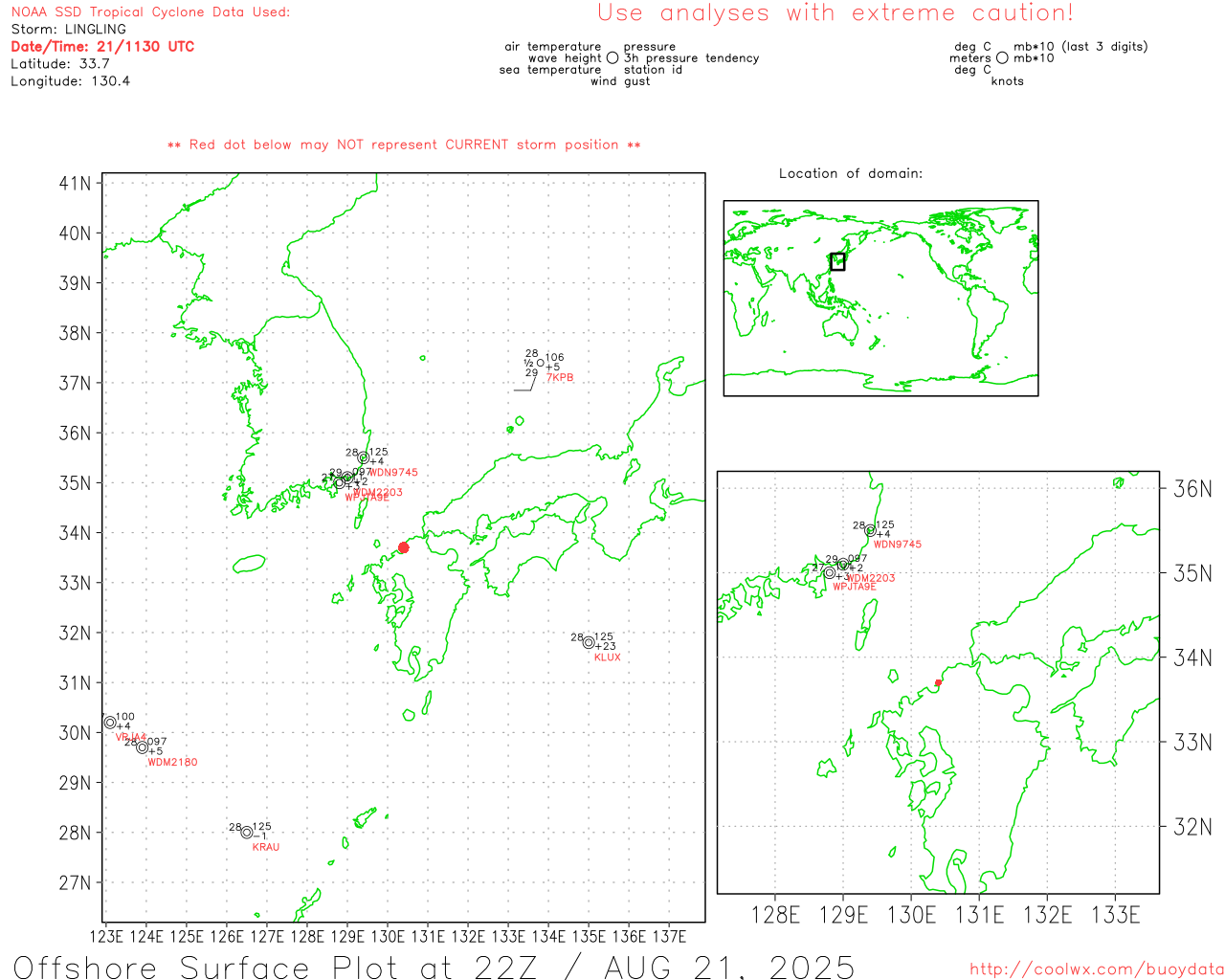The height and width of the screenshot is (980, 1225).
Task: Click the WDM2180 station circle marker
Action: coord(143,747)
